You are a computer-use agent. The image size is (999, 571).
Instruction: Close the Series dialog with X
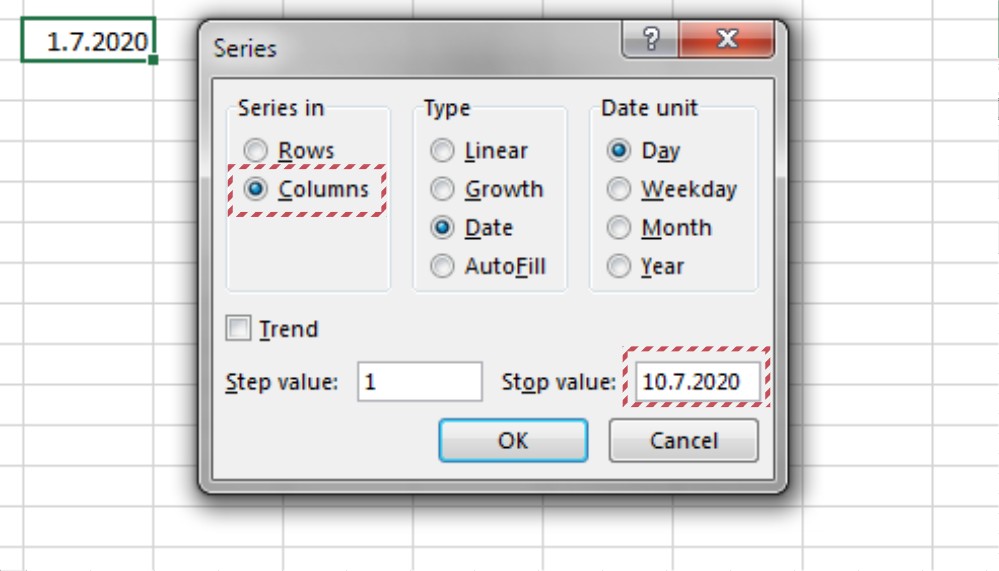(x=727, y=41)
